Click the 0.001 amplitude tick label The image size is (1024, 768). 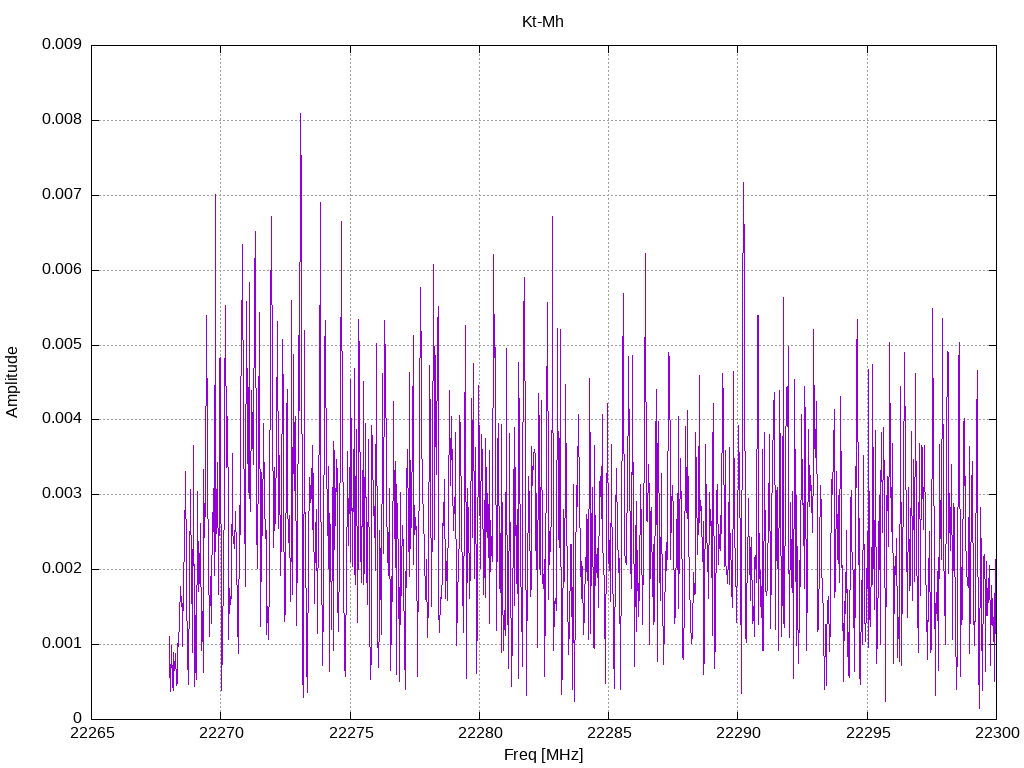coord(62,643)
